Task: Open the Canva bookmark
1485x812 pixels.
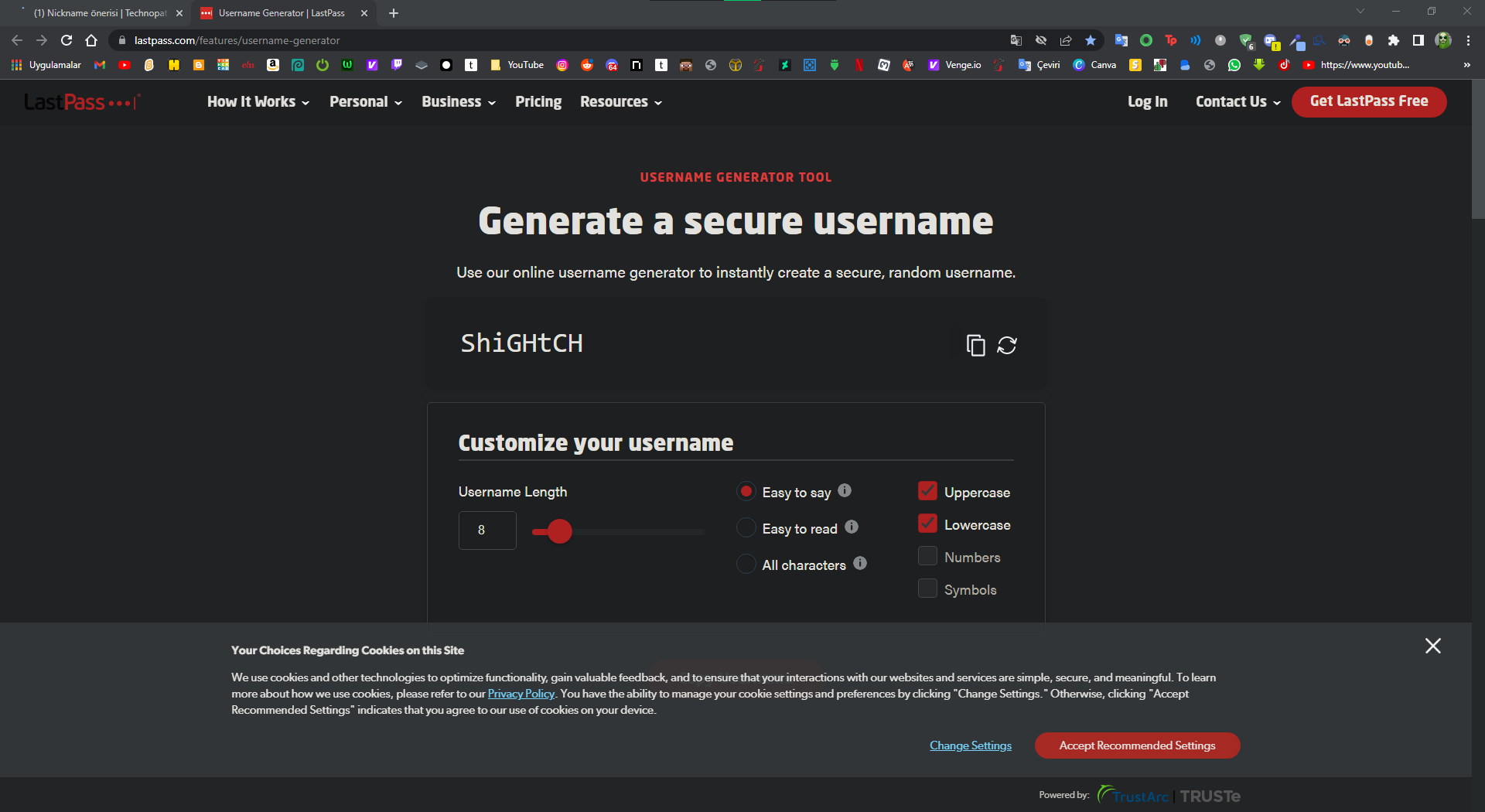Action: click(1094, 65)
